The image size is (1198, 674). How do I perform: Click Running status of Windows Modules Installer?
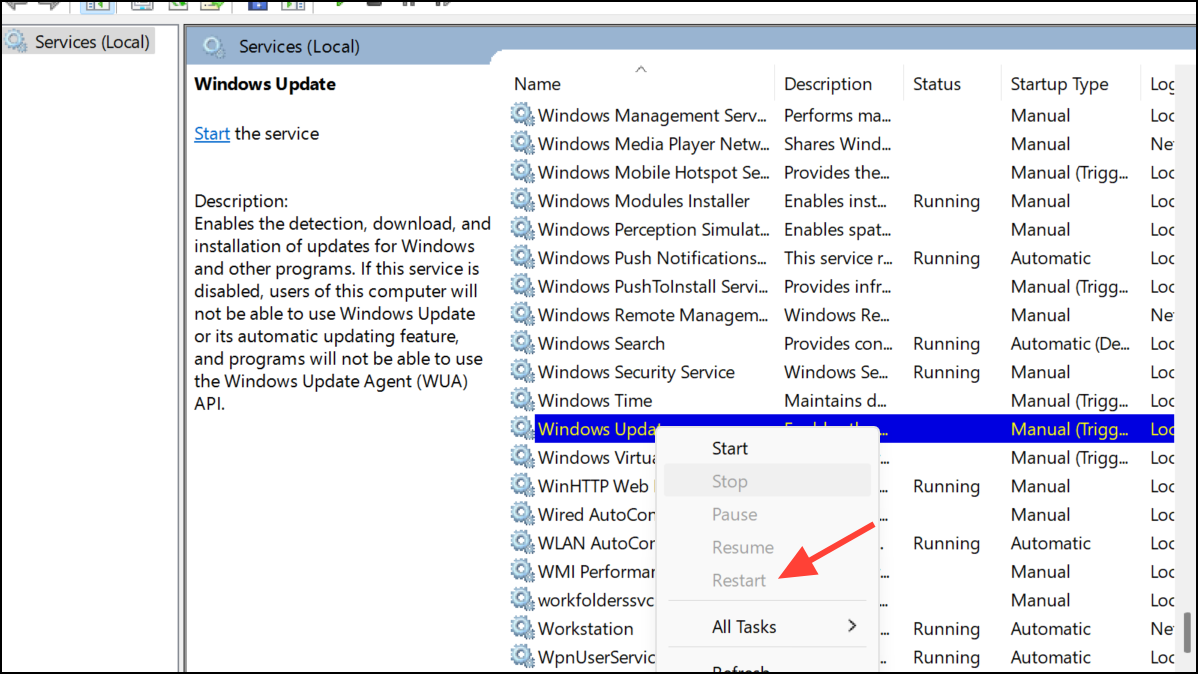[x=946, y=201]
